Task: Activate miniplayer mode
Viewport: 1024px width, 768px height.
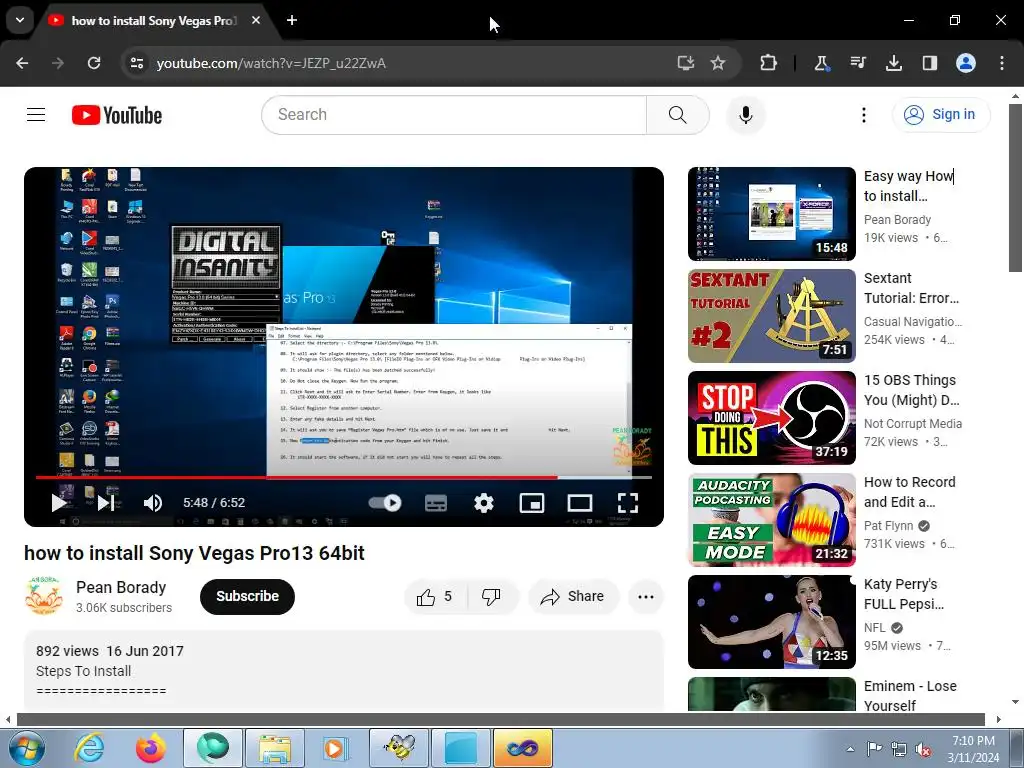Action: pyautogui.click(x=532, y=503)
